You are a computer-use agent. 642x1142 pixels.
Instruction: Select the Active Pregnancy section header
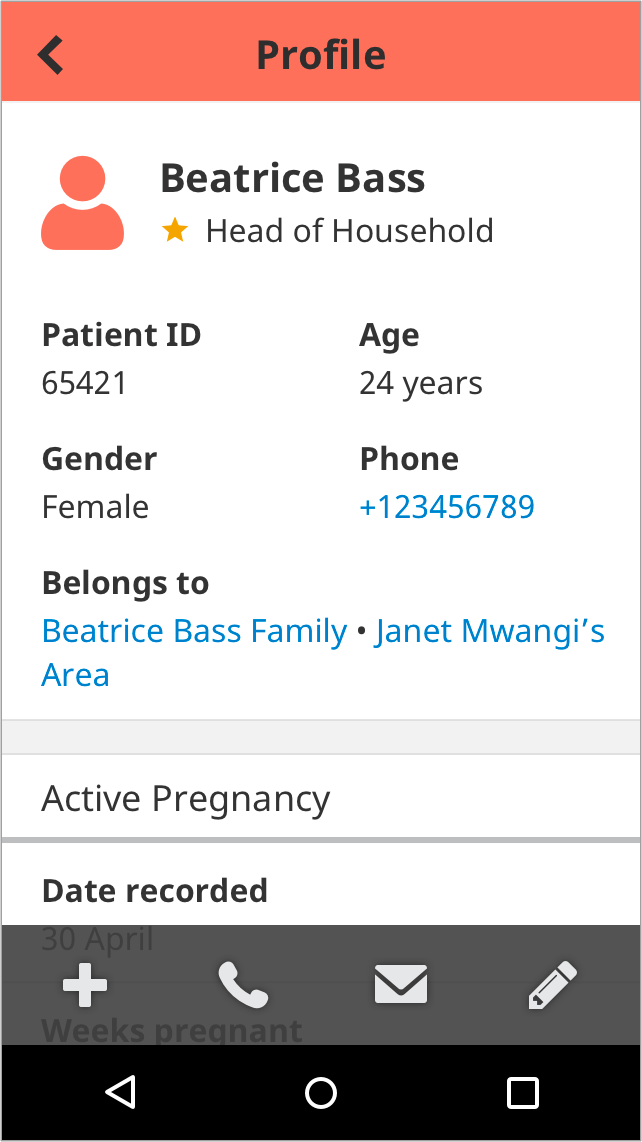(321, 798)
